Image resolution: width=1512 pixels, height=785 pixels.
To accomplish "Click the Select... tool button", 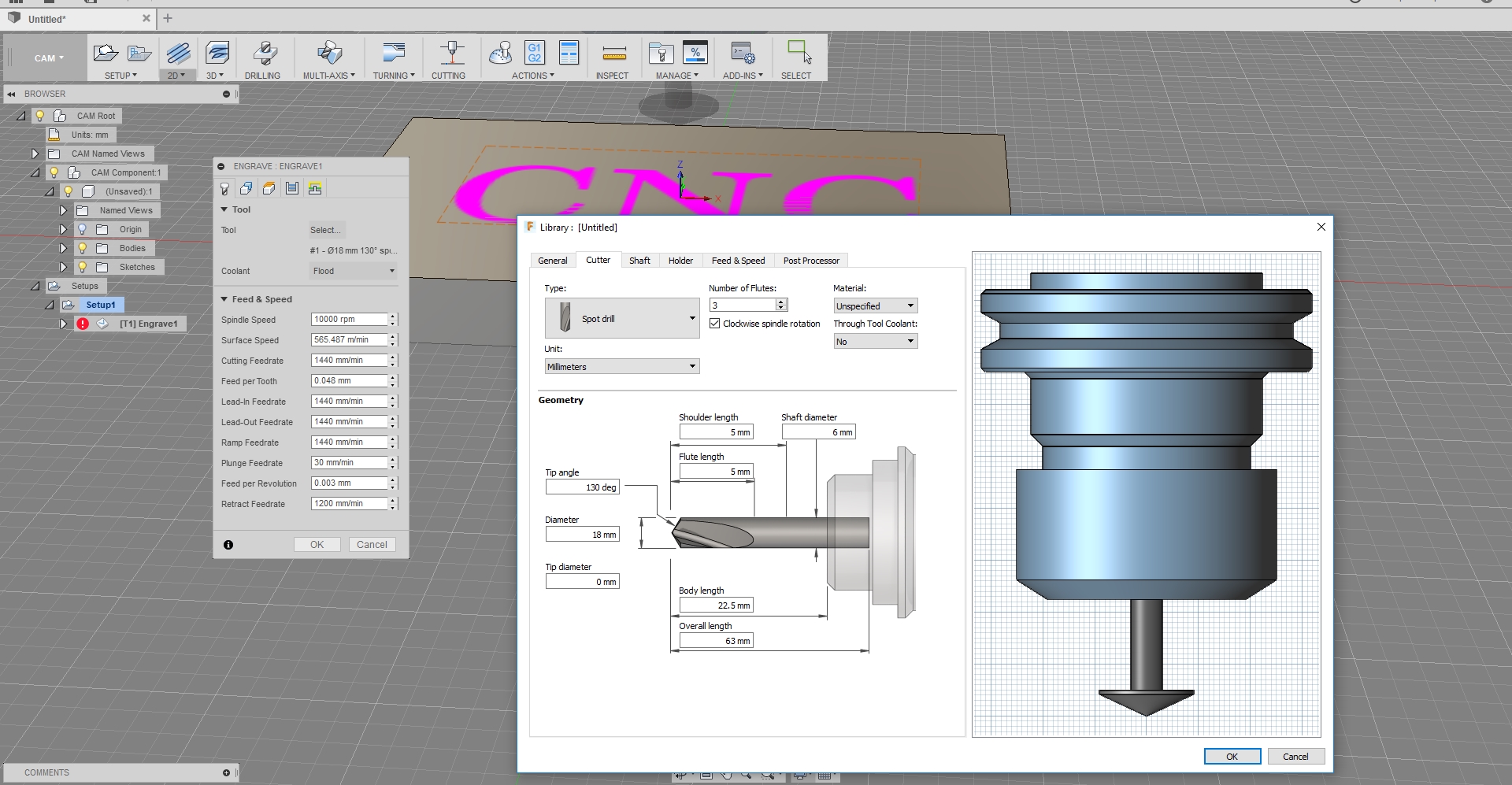I will (326, 231).
